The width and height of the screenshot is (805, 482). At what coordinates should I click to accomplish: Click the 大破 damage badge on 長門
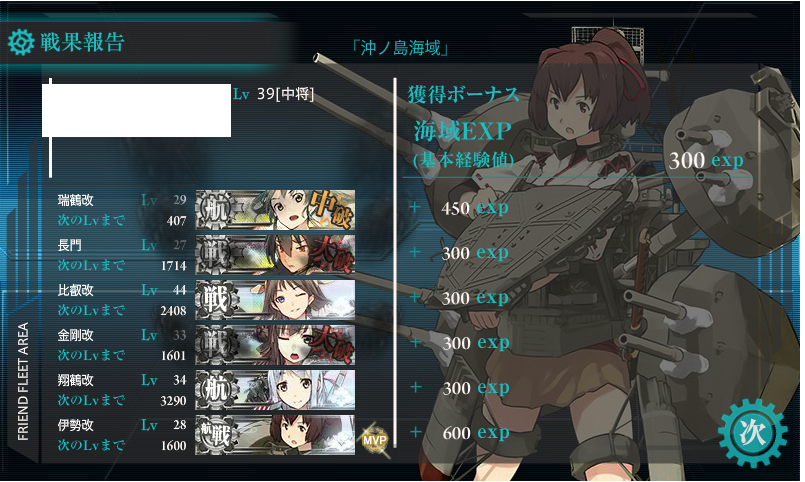coord(333,255)
